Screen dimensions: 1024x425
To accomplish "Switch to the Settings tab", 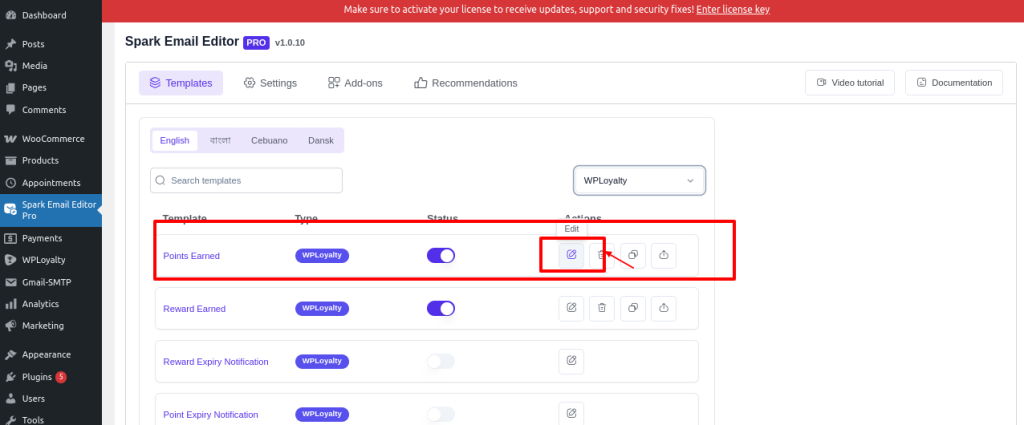I will tap(270, 83).
